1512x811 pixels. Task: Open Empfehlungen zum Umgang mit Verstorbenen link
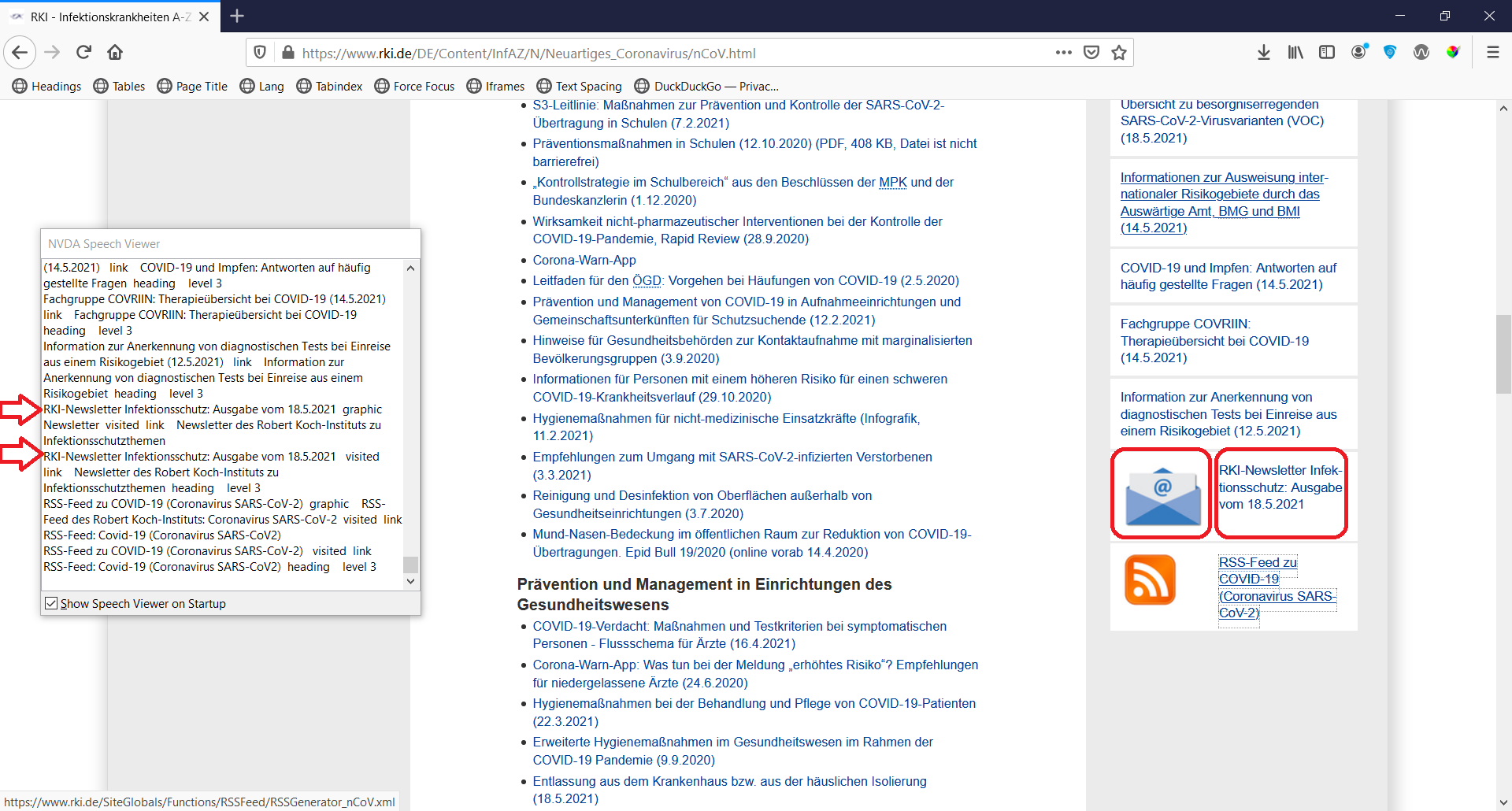click(x=732, y=466)
